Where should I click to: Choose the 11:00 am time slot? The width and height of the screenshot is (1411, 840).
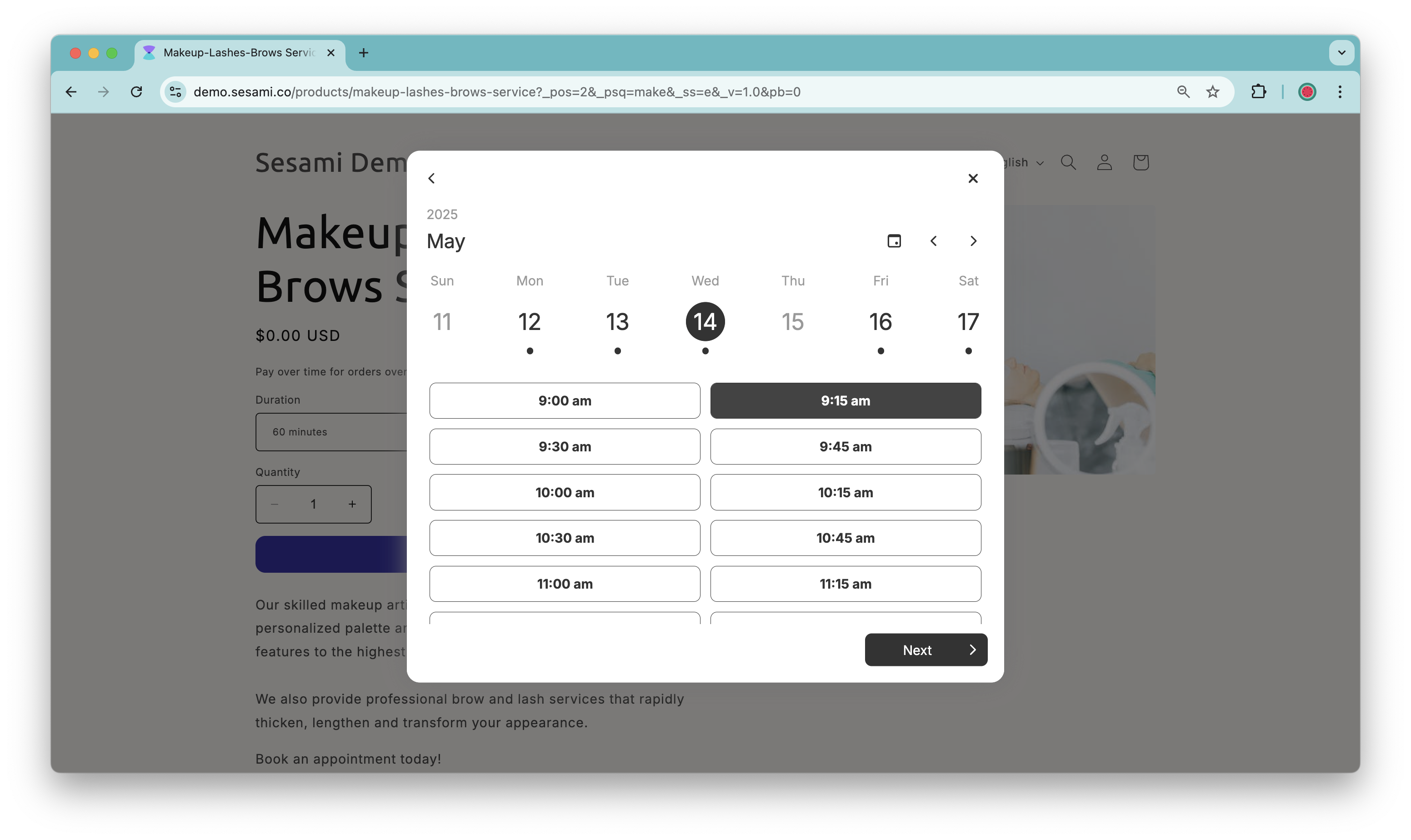pos(564,584)
